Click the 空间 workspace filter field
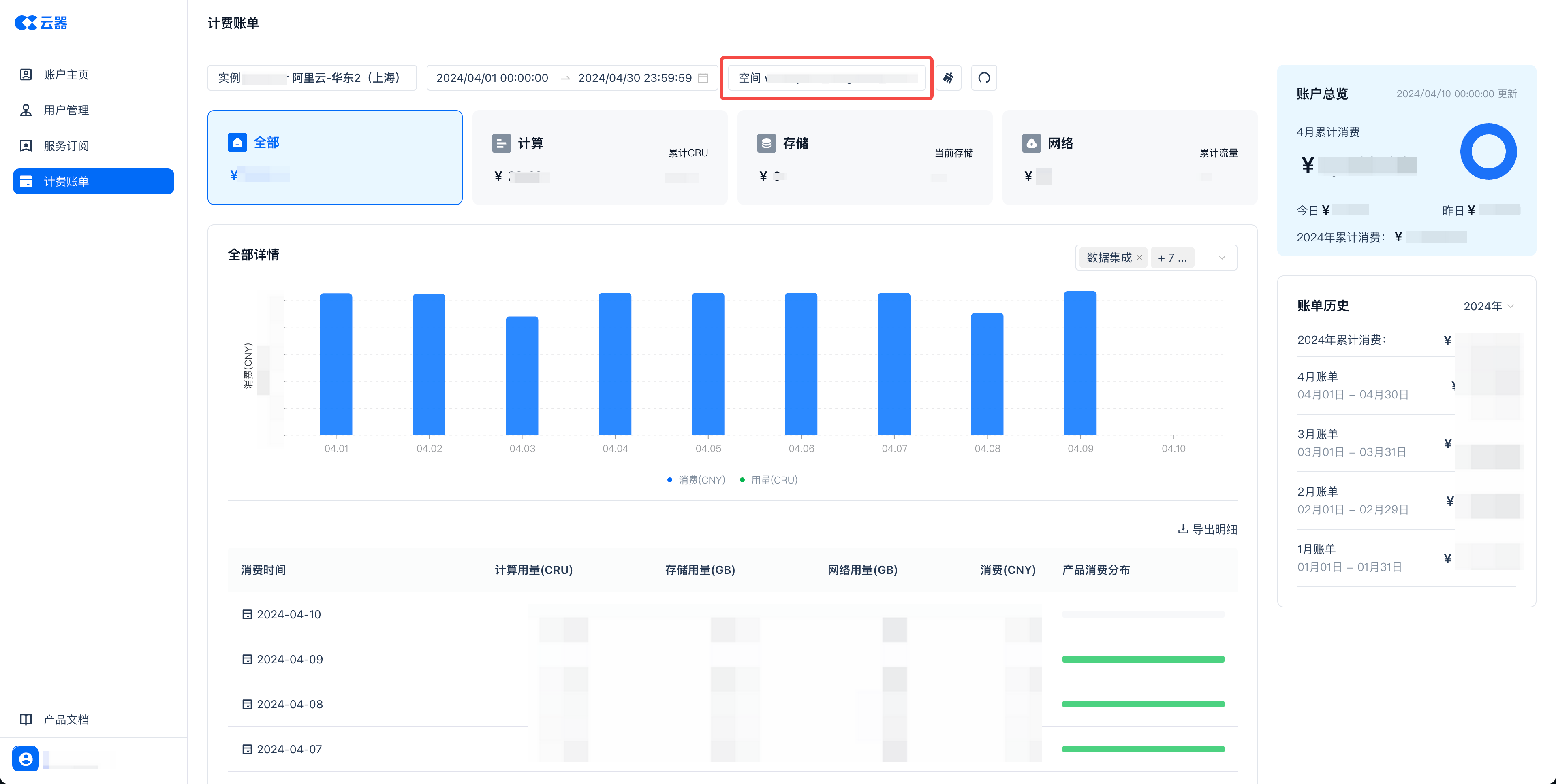This screenshot has width=1556, height=784. (x=826, y=78)
